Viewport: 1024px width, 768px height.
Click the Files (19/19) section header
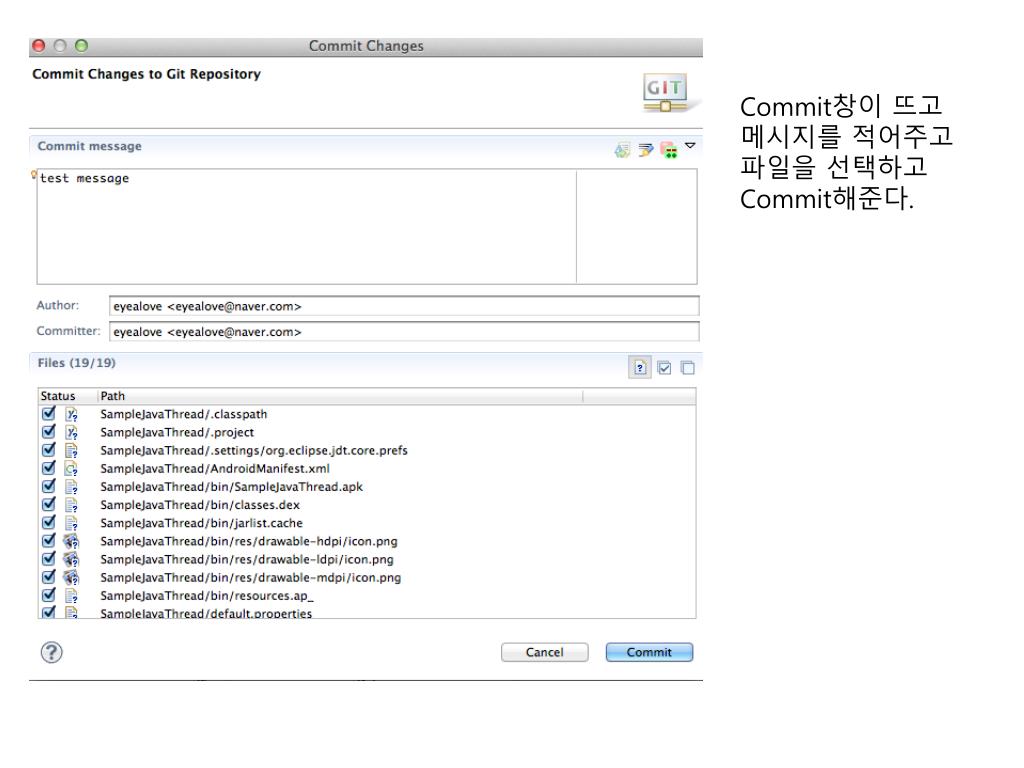pos(76,362)
